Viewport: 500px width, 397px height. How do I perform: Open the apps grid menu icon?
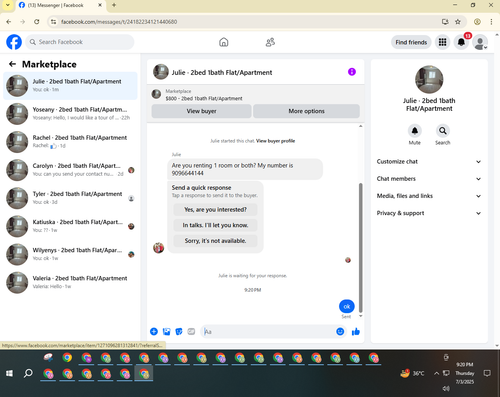442,42
